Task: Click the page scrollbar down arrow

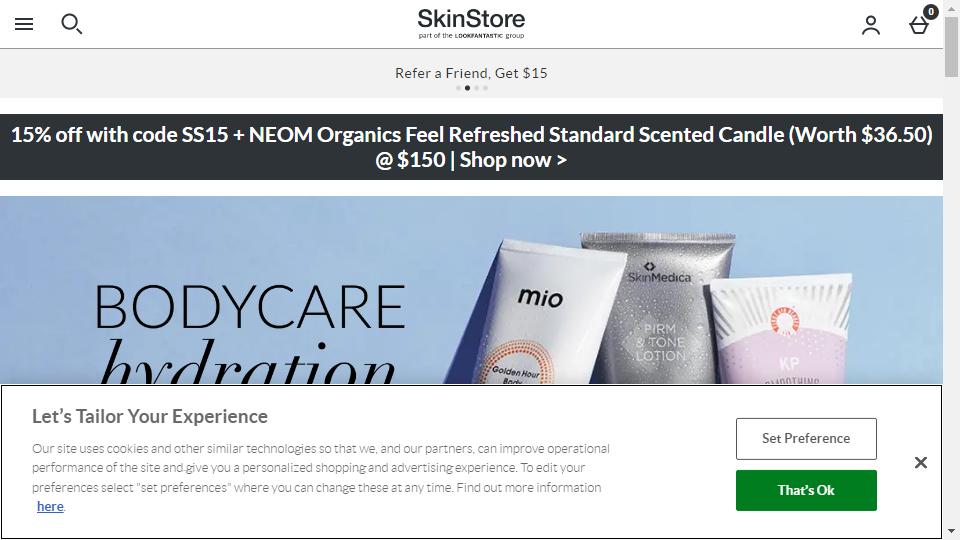Action: pos(951,531)
